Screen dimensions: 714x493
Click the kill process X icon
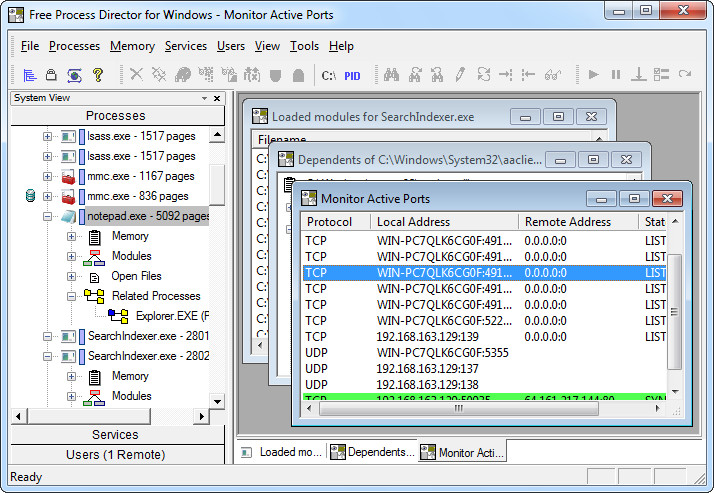pos(136,74)
